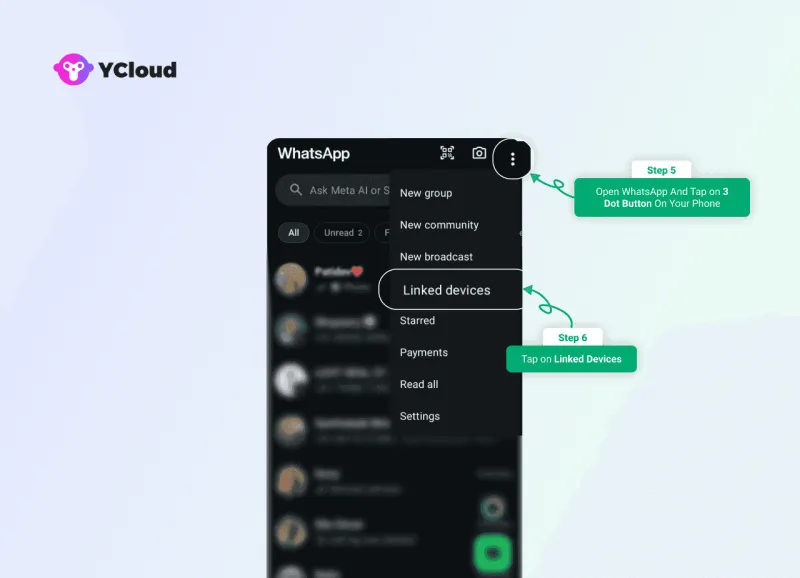Enable the Unread filter showing 2 chats

(341, 232)
